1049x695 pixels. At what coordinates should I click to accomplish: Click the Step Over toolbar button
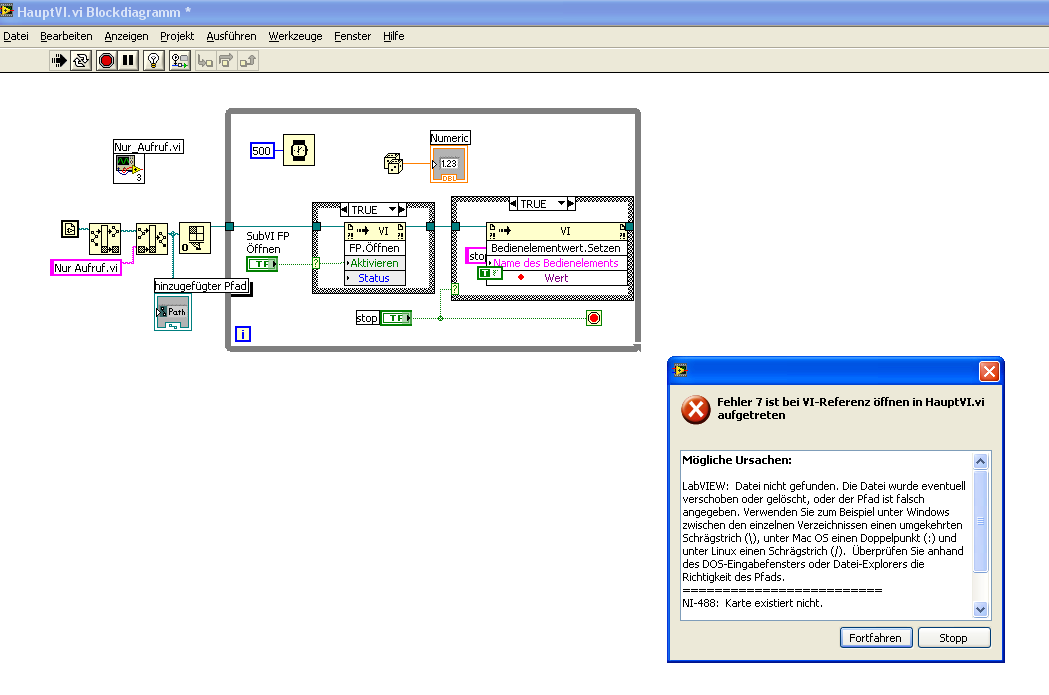(x=226, y=61)
